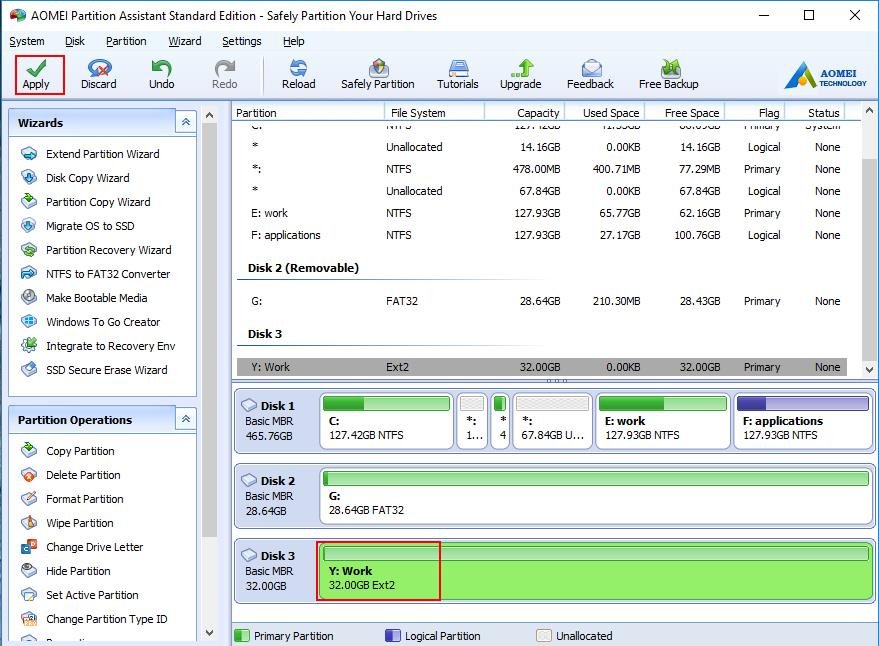Select E: work block on Disk 1
This screenshot has width=879, height=646.
(663, 422)
